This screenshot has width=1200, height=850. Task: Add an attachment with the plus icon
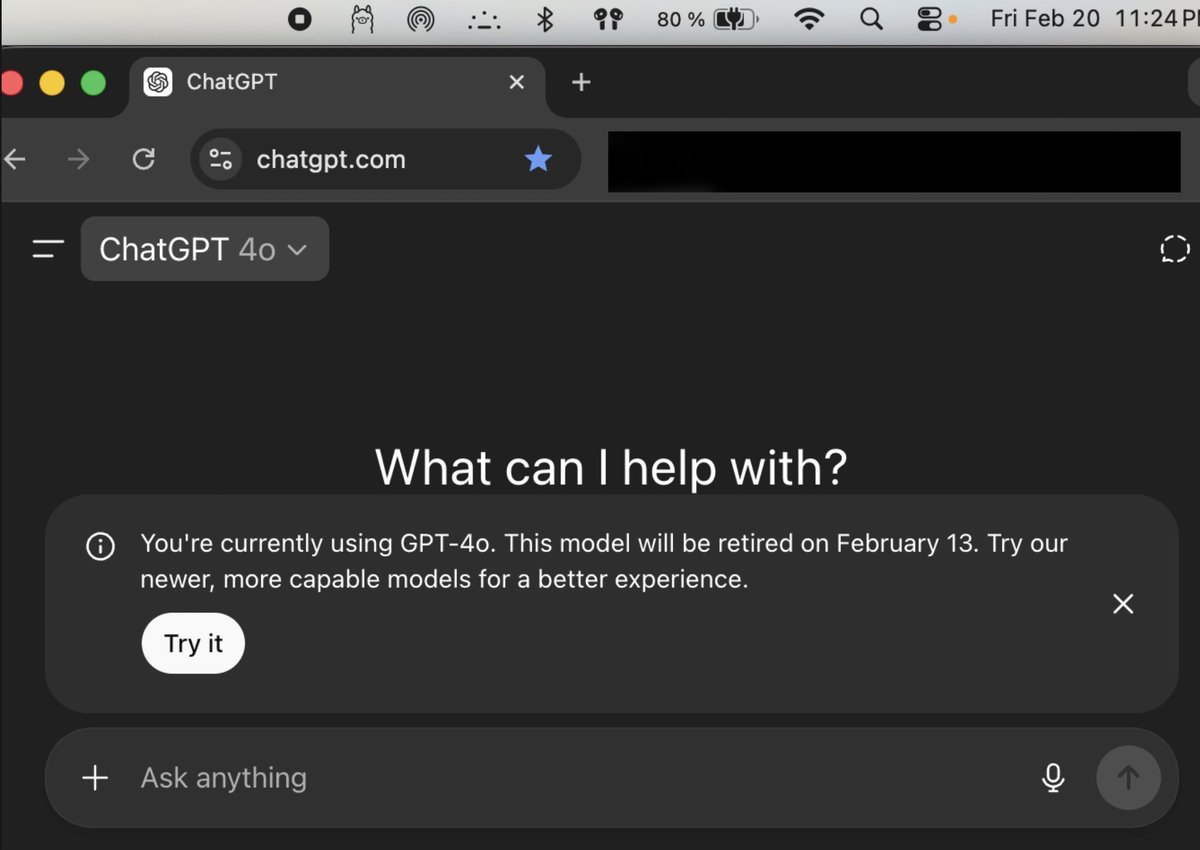click(94, 778)
